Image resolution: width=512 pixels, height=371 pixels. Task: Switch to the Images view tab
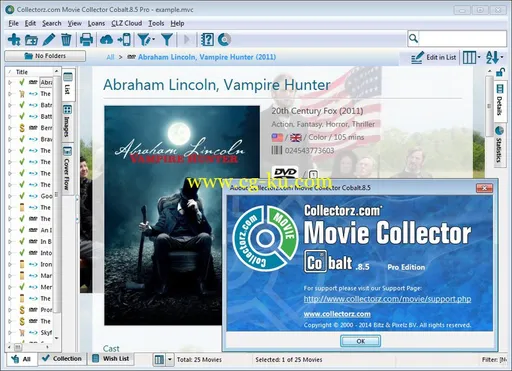tap(67, 121)
